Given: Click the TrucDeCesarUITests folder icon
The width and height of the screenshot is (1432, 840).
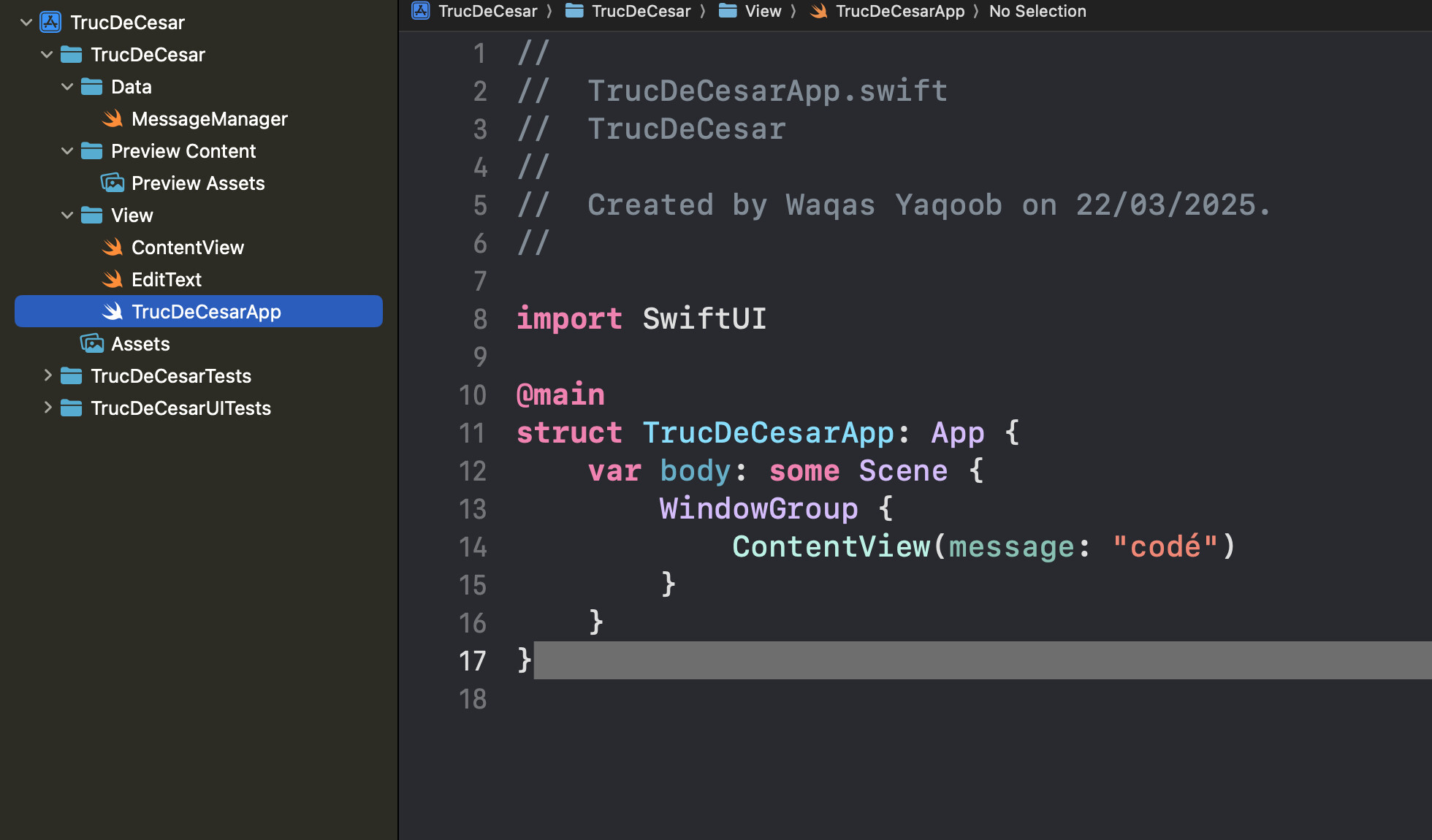Looking at the screenshot, I should pos(72,408).
